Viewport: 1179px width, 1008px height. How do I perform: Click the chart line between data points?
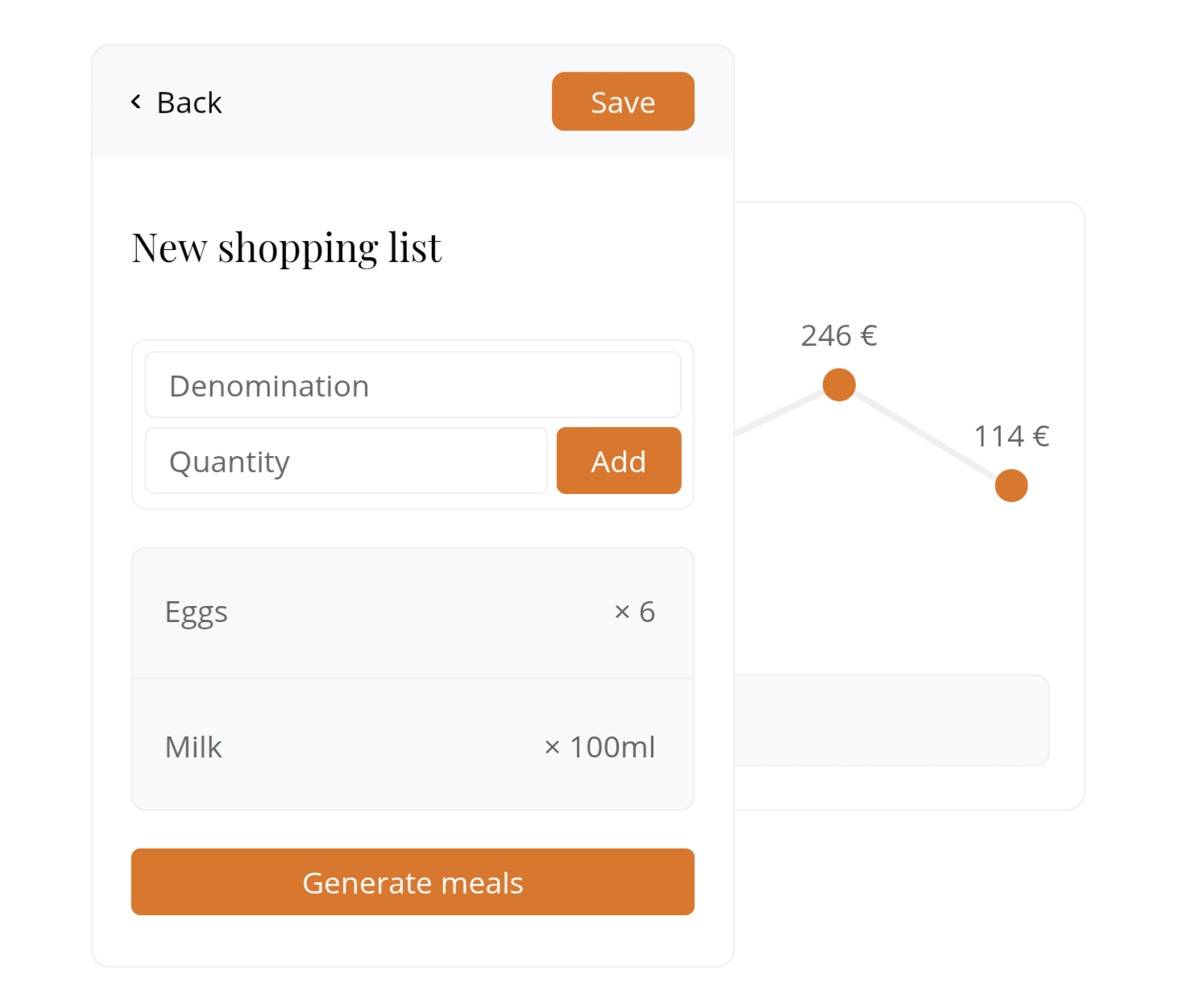click(x=925, y=435)
